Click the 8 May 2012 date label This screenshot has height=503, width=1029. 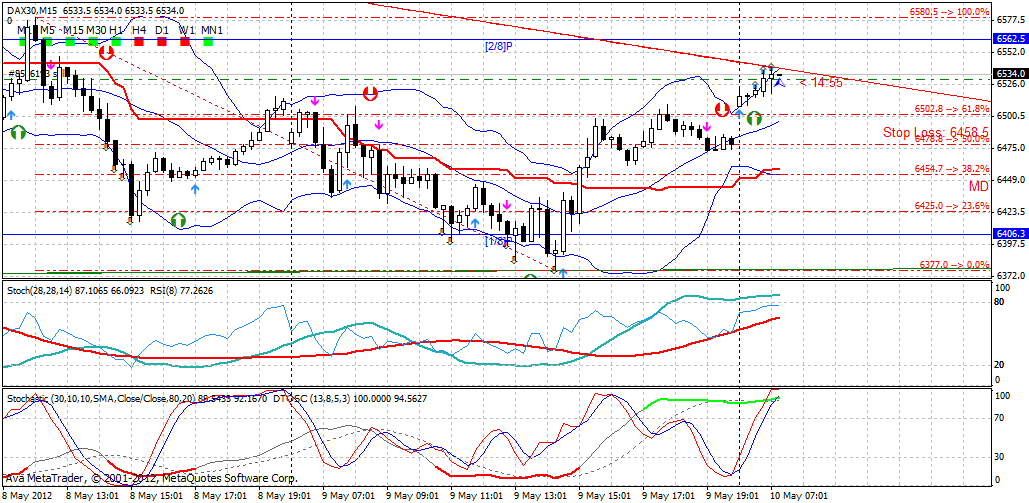(x=28, y=495)
